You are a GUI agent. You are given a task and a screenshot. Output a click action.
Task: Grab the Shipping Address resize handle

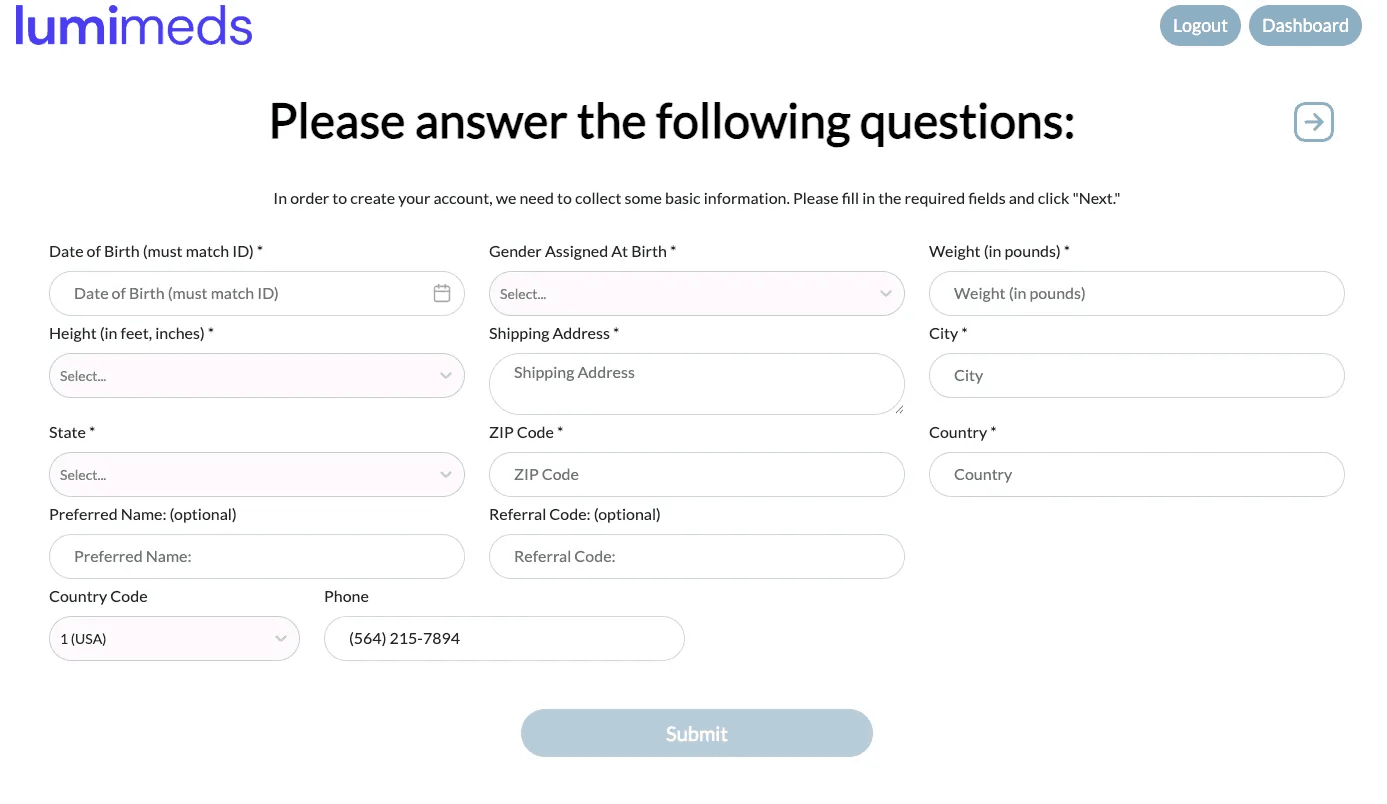[898, 408]
